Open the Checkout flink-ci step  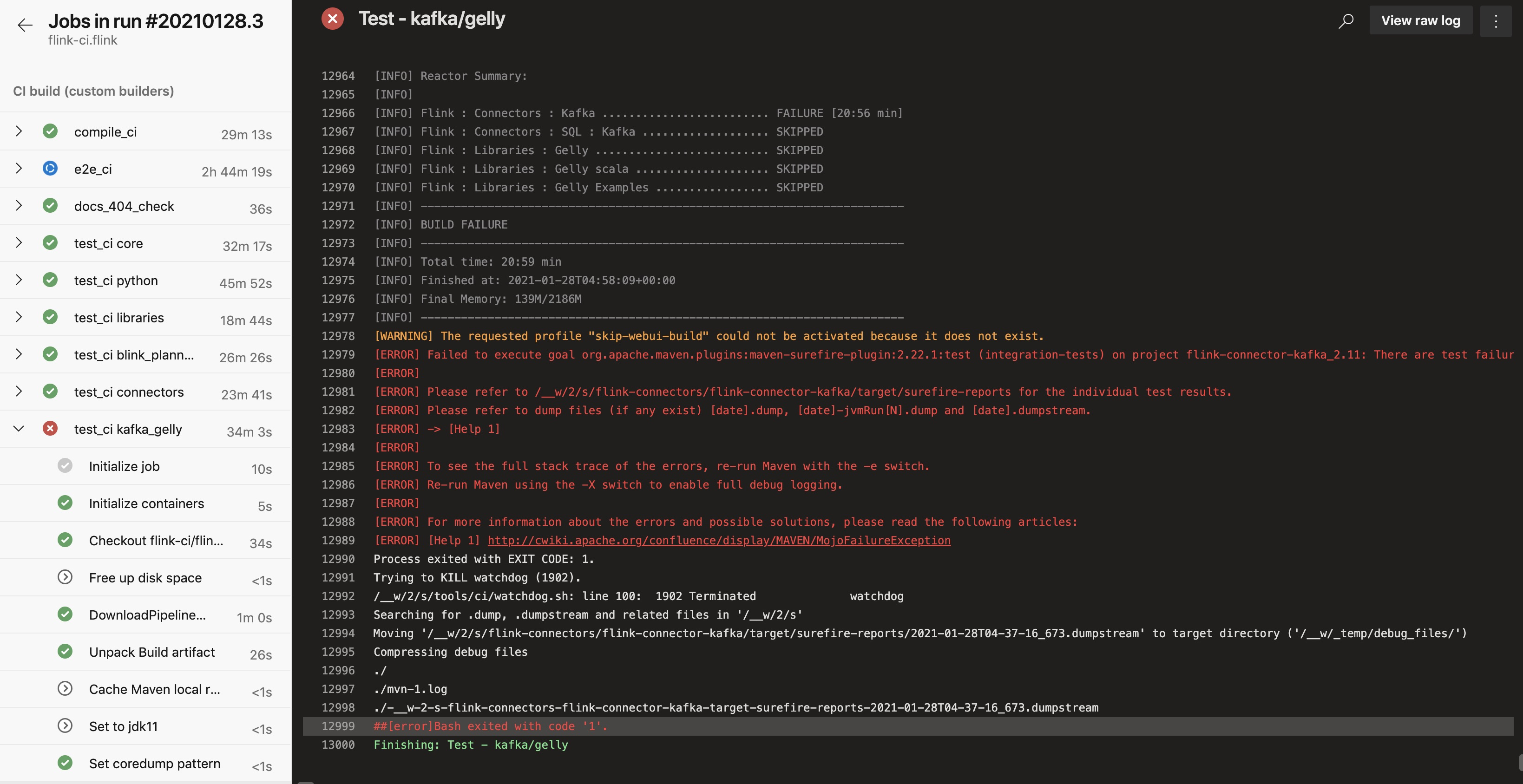pyautogui.click(x=156, y=541)
